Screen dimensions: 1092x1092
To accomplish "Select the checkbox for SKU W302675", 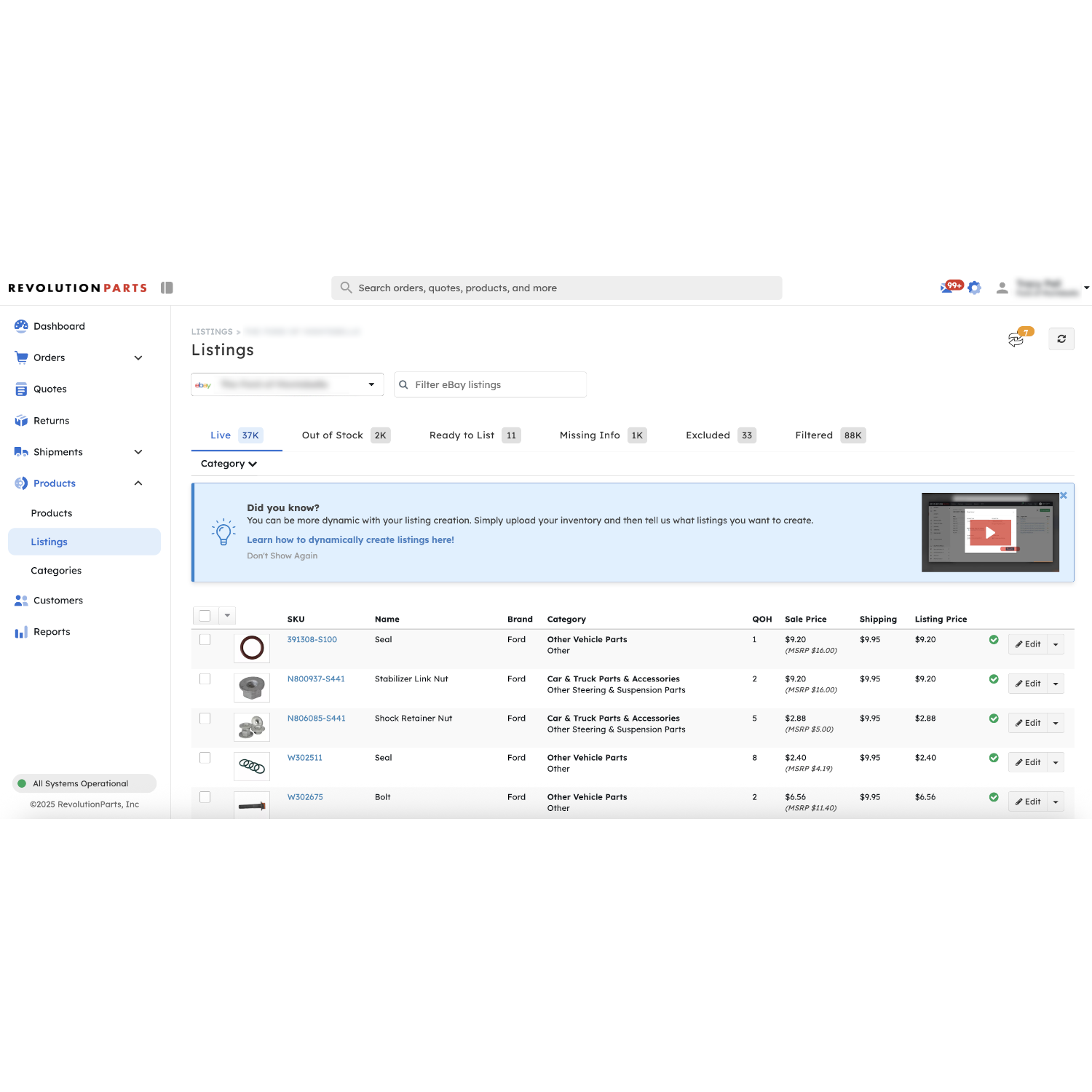I will pos(205,796).
